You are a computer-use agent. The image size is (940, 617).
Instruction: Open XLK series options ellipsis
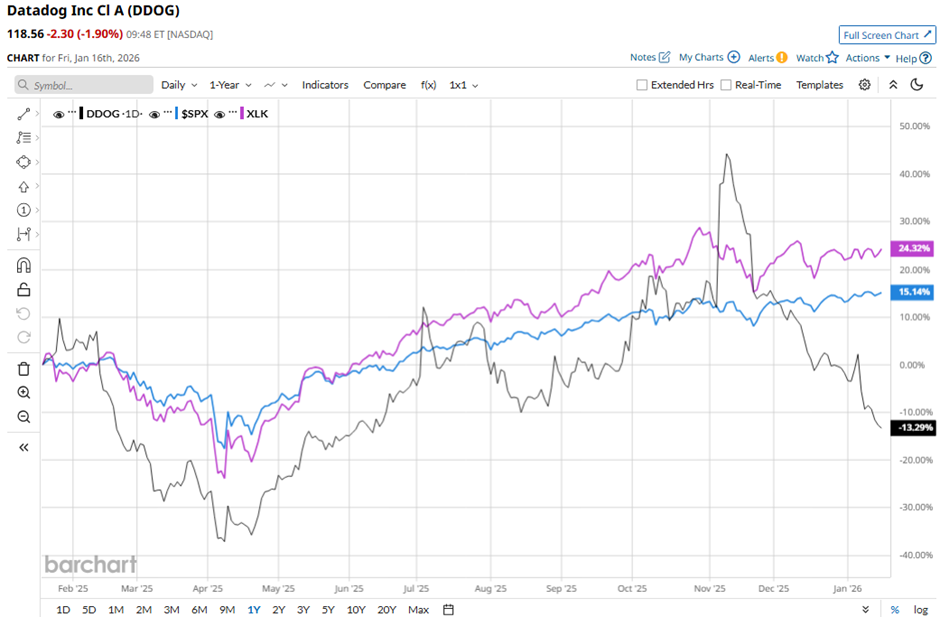point(233,112)
